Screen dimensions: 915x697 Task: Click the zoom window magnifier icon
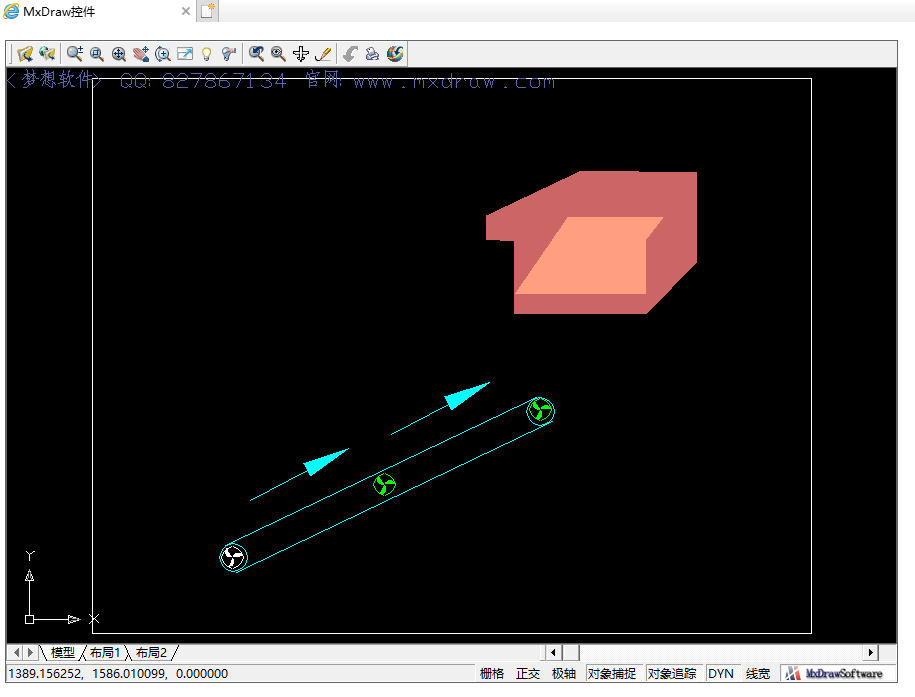(97, 54)
